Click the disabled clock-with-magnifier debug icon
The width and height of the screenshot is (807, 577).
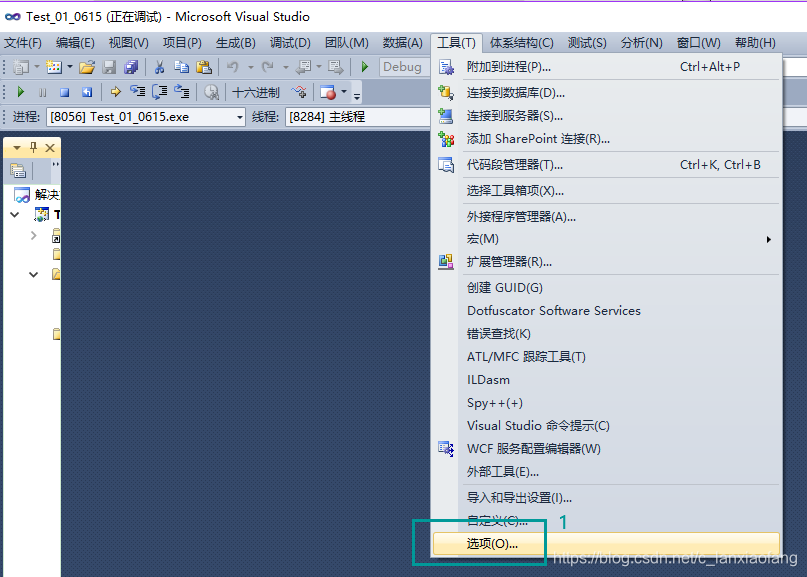pos(211,93)
